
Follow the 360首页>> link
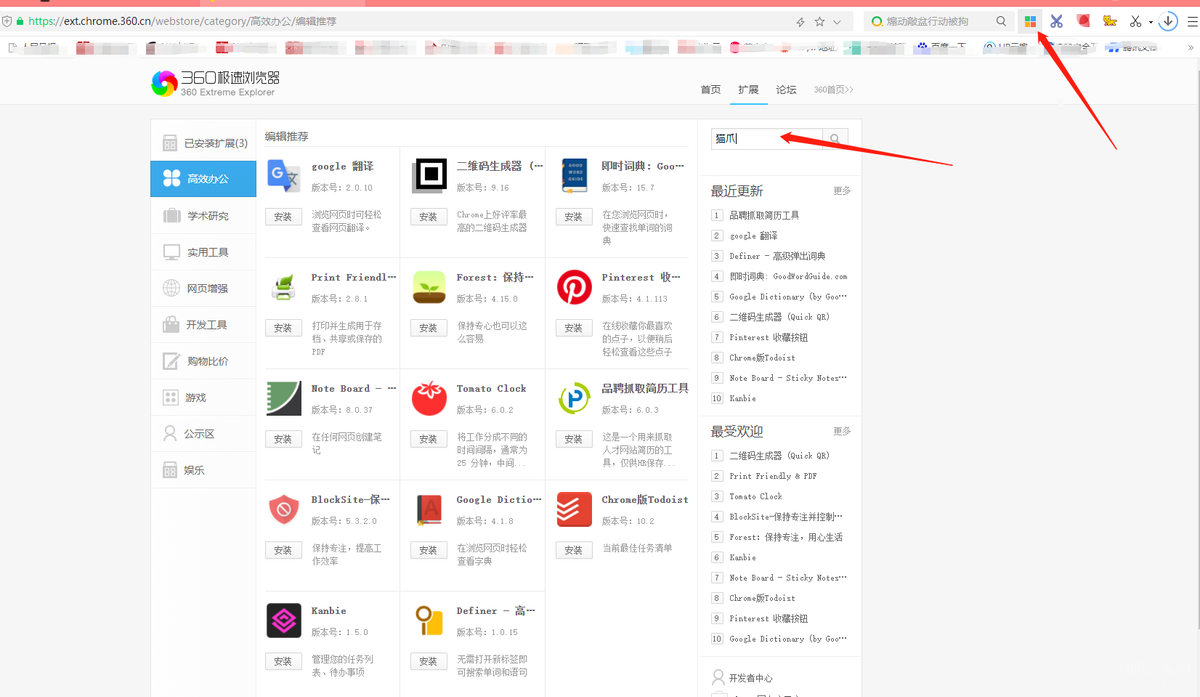click(x=833, y=90)
